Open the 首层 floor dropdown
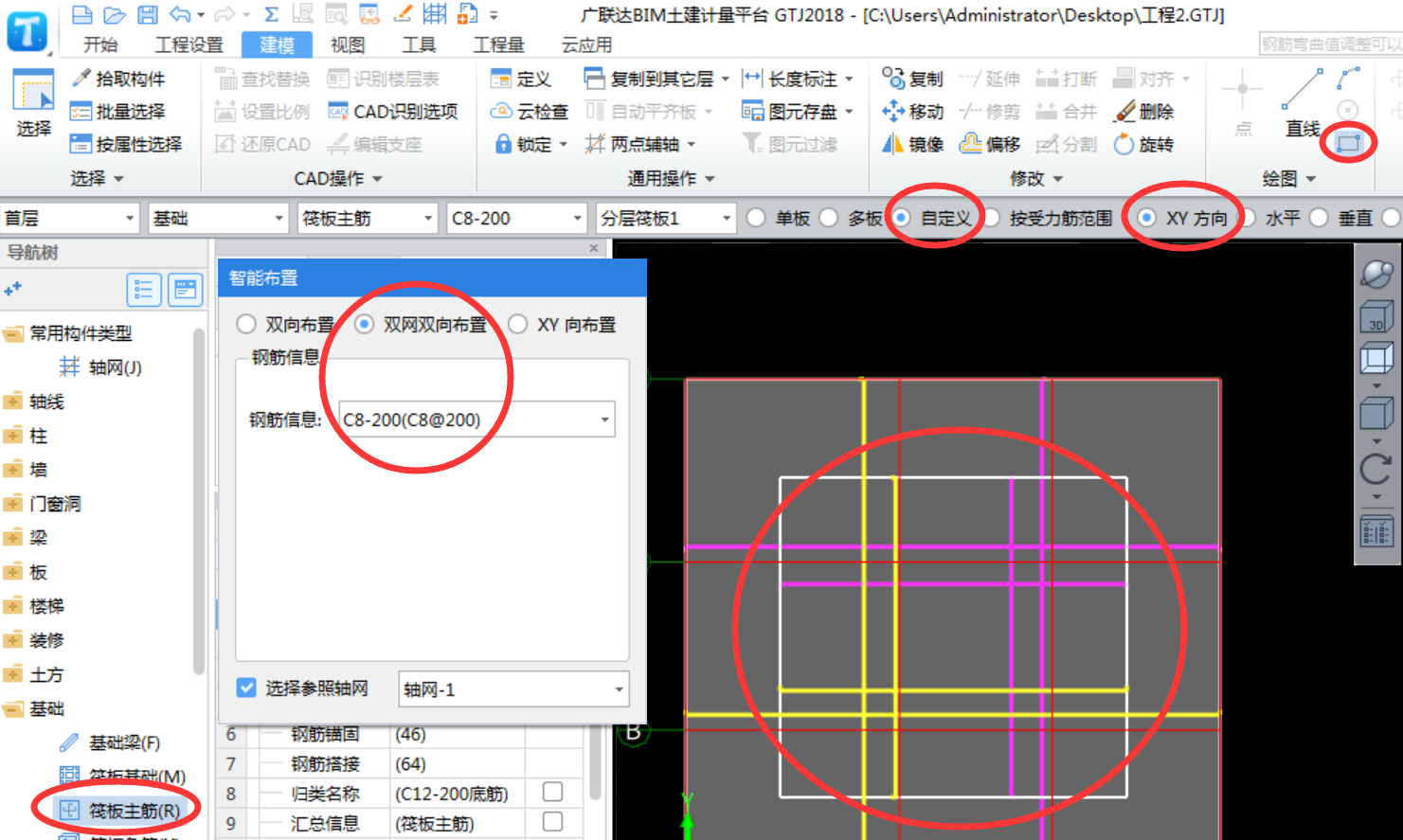Viewport: 1403px width, 840px height. (x=70, y=218)
